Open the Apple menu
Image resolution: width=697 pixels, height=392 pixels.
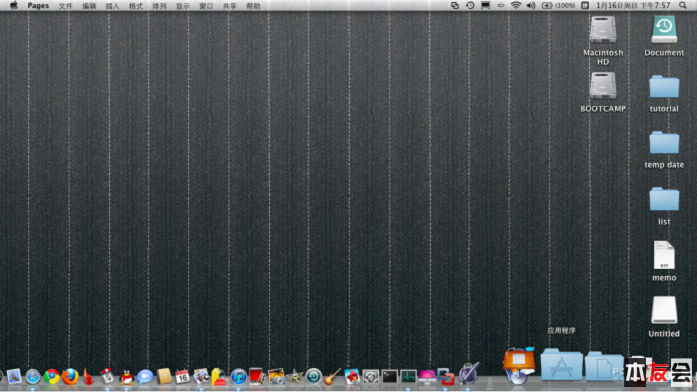(x=13, y=5)
